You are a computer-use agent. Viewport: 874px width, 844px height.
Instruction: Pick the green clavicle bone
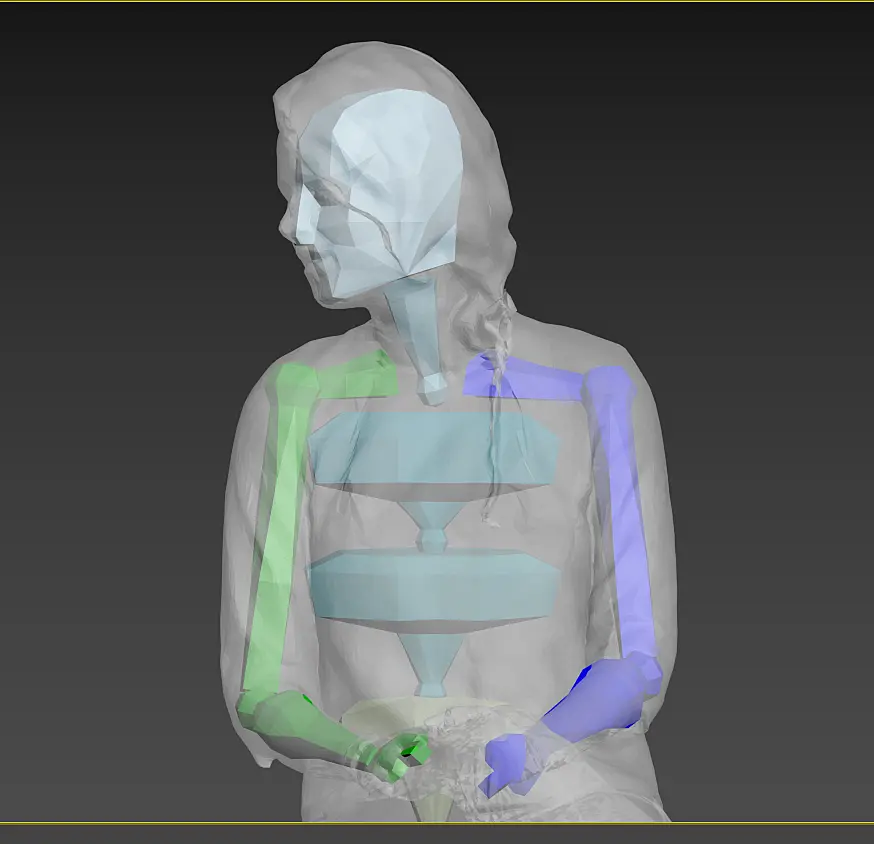(x=357, y=374)
